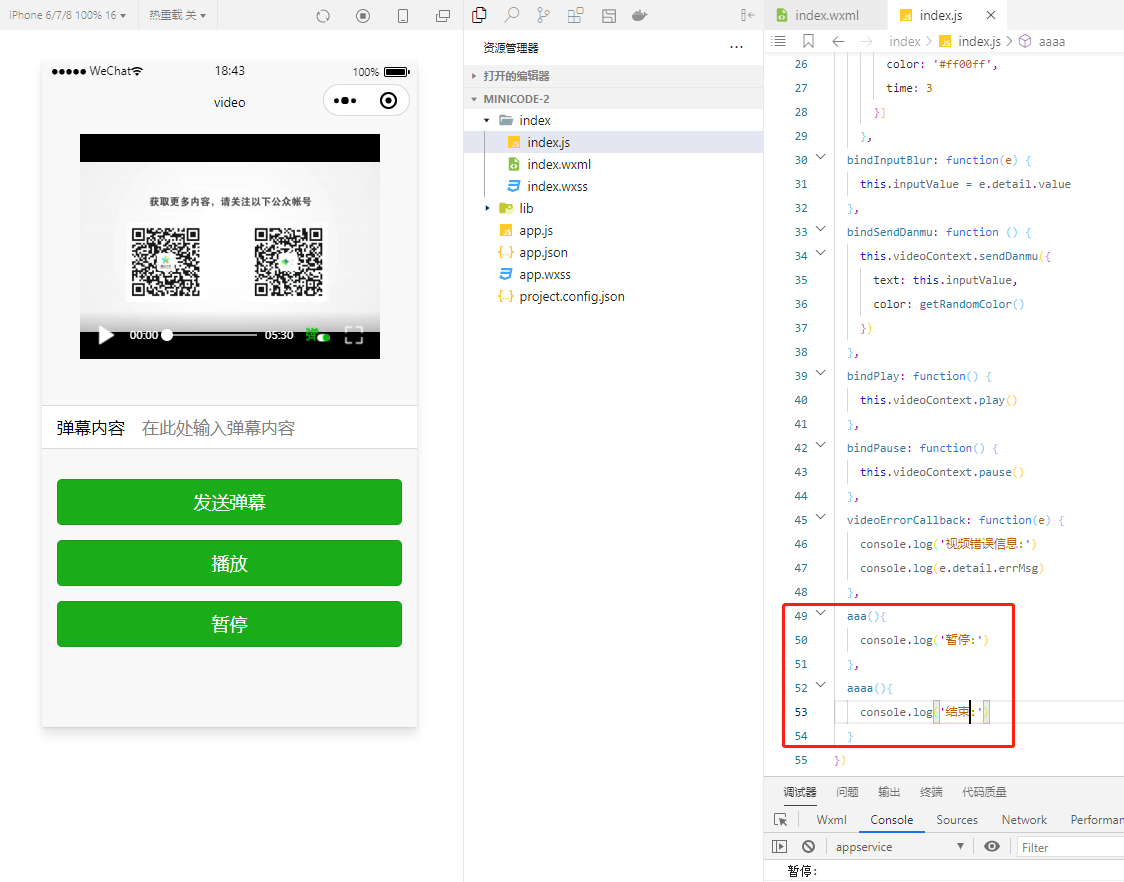Open the extensions blocks icon

click(x=575, y=14)
